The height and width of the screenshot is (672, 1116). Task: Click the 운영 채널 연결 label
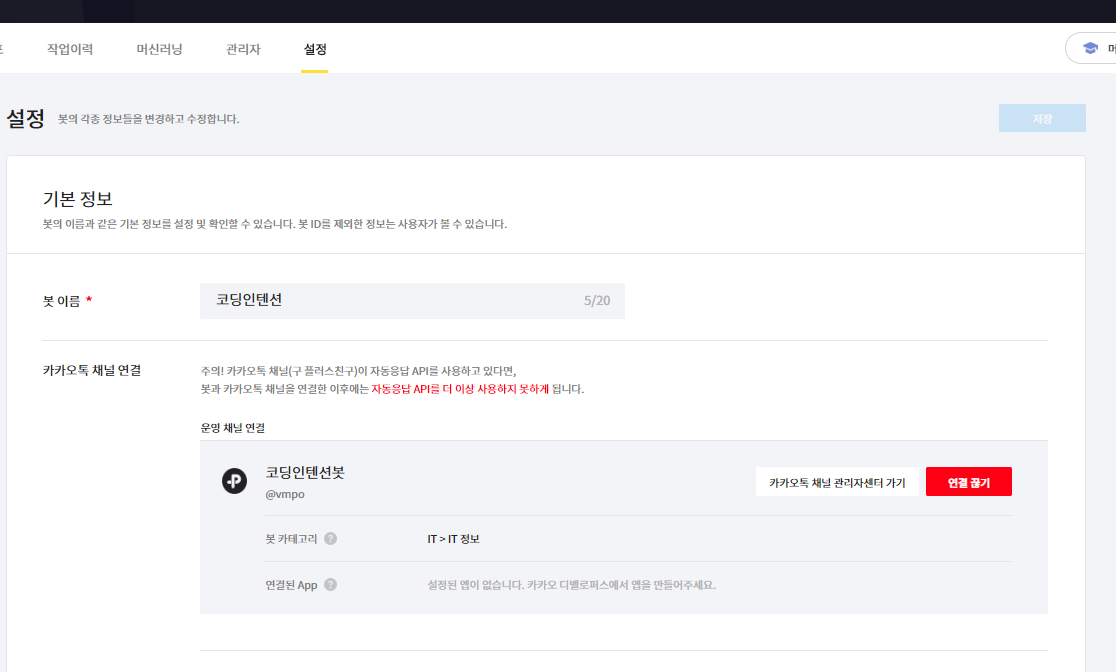(x=233, y=428)
